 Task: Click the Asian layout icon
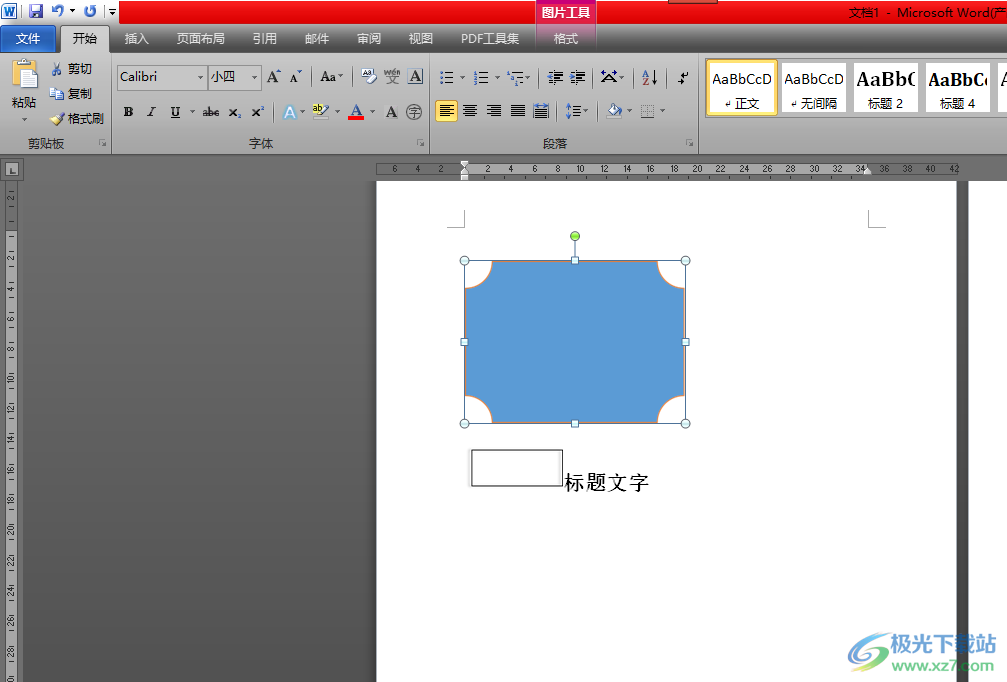coord(609,78)
